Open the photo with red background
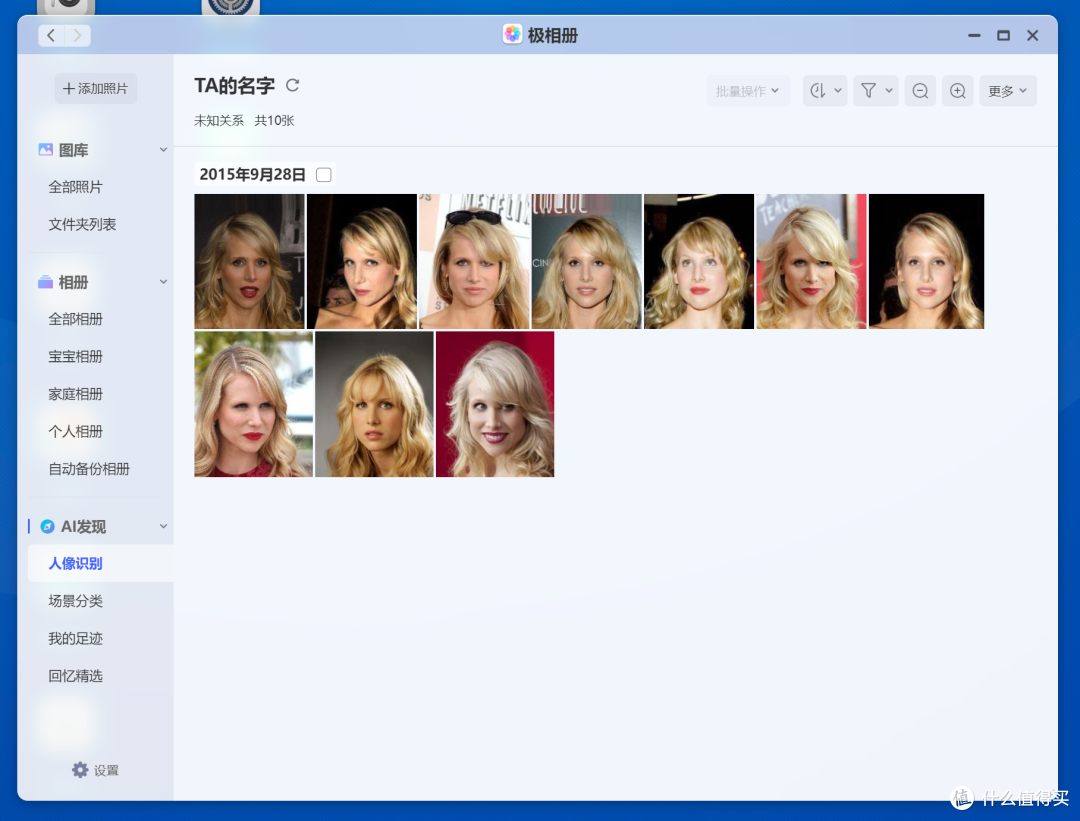The height and width of the screenshot is (821, 1080). [495, 404]
